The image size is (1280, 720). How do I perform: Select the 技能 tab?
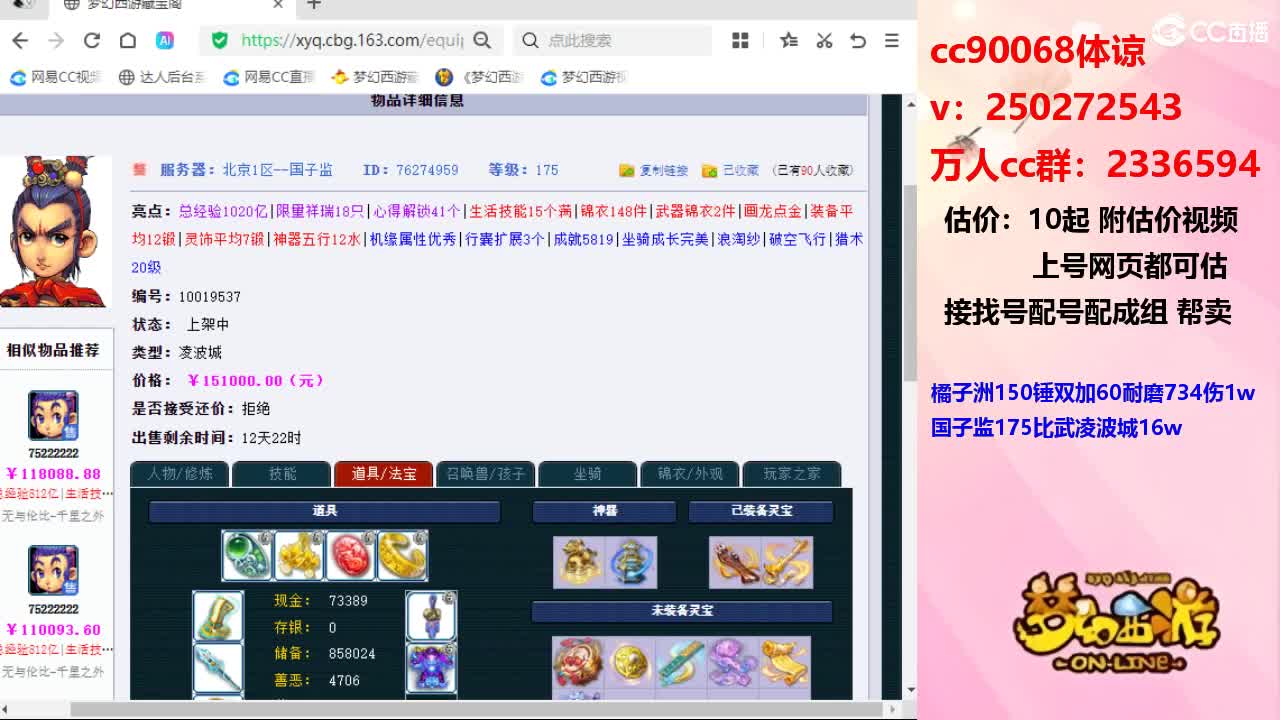[x=280, y=475]
